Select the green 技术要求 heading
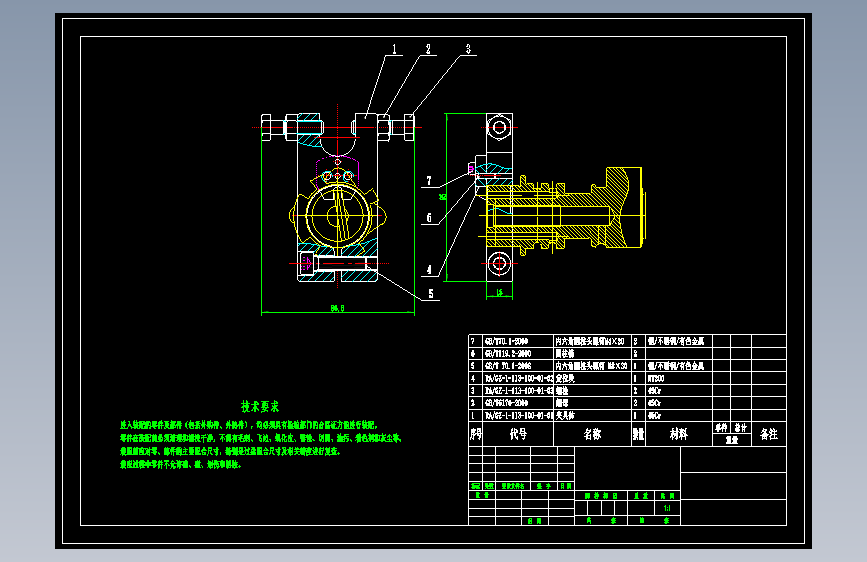867x562 pixels. [260, 407]
